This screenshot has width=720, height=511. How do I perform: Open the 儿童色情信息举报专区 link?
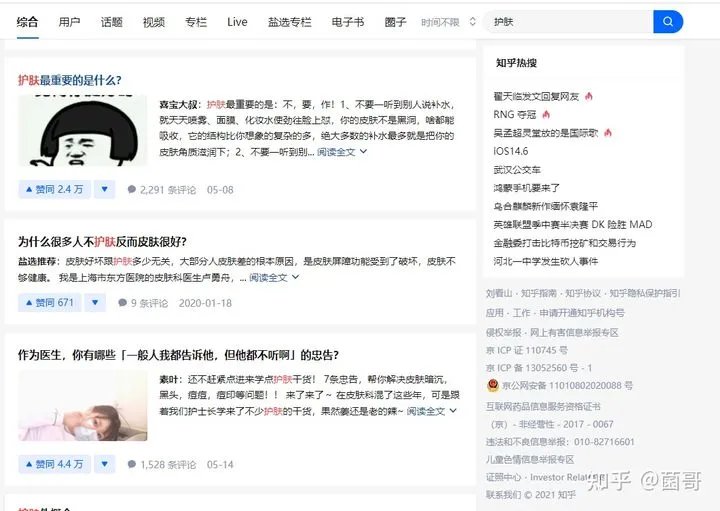(x=530, y=460)
